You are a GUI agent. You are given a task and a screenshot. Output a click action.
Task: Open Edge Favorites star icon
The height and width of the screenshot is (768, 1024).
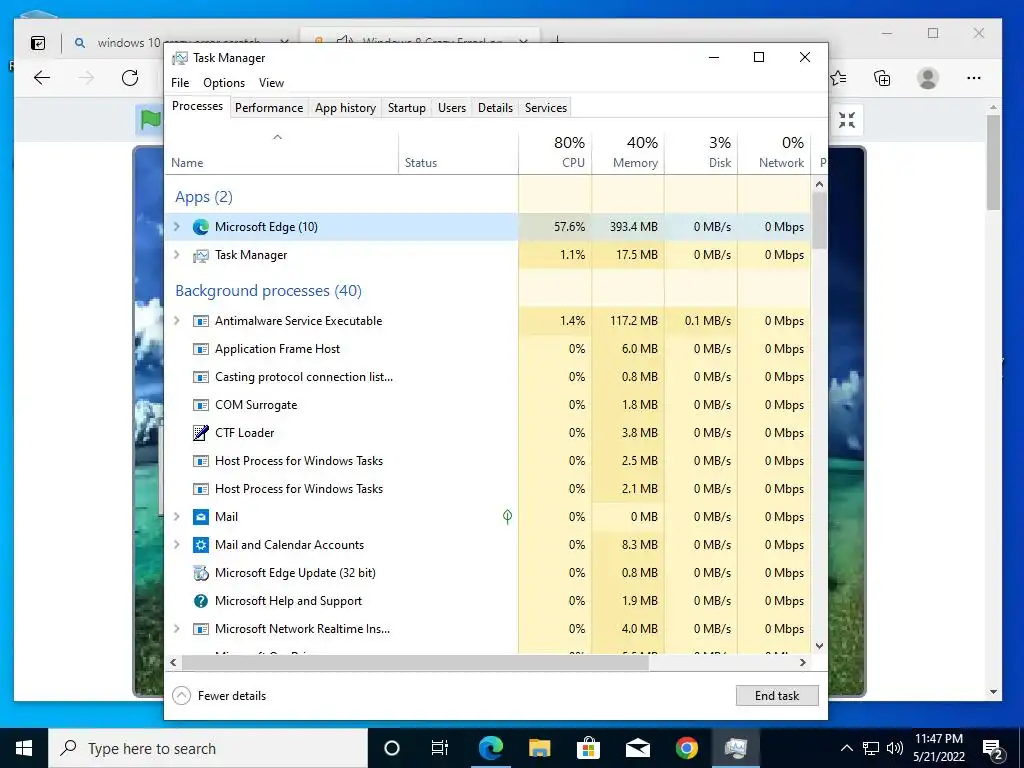tap(839, 78)
